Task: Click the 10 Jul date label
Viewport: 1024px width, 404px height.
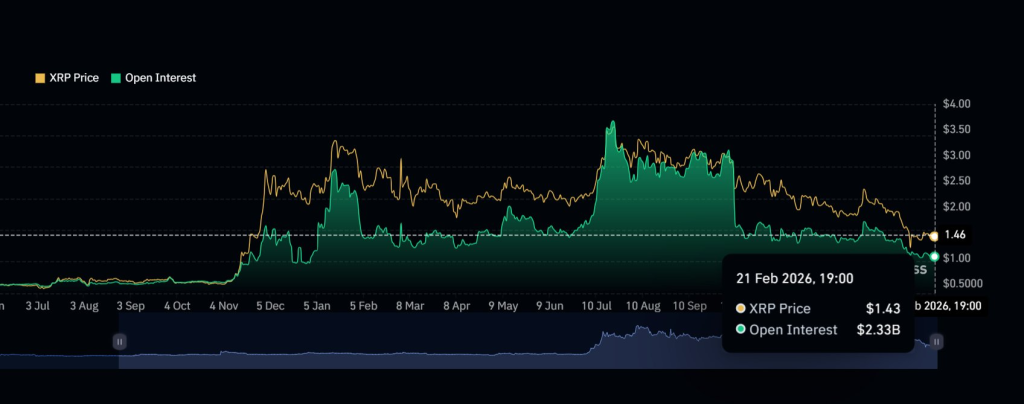Action: (x=596, y=305)
